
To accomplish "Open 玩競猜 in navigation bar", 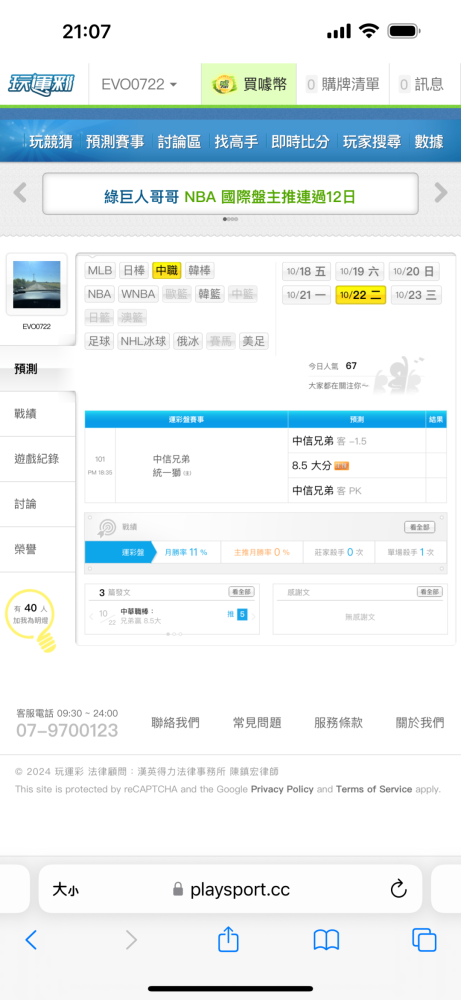I will [x=50, y=142].
